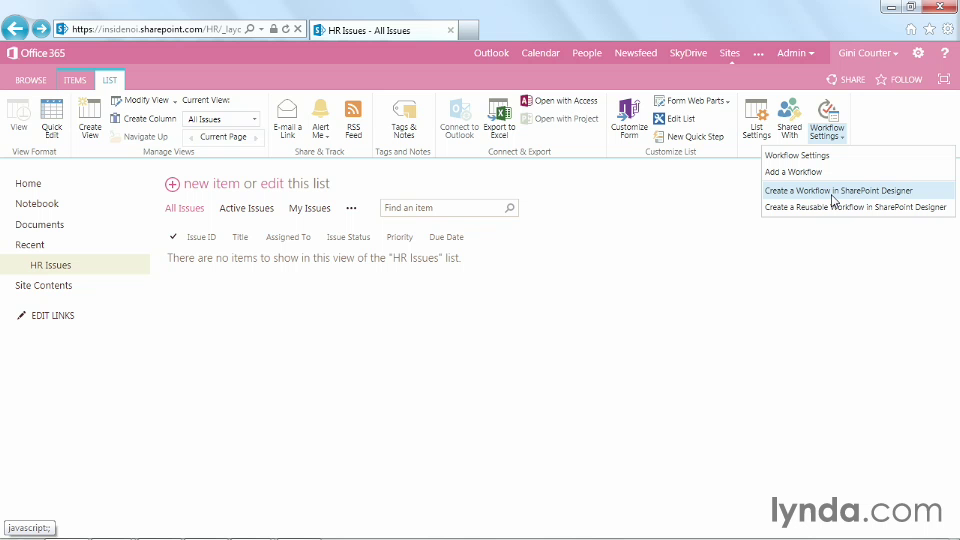Click Create Column

pyautogui.click(x=143, y=119)
